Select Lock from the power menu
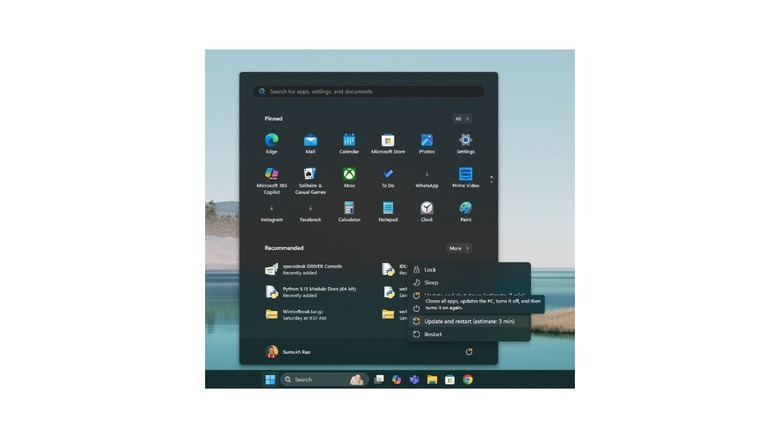780x438 pixels. pyautogui.click(x=469, y=270)
